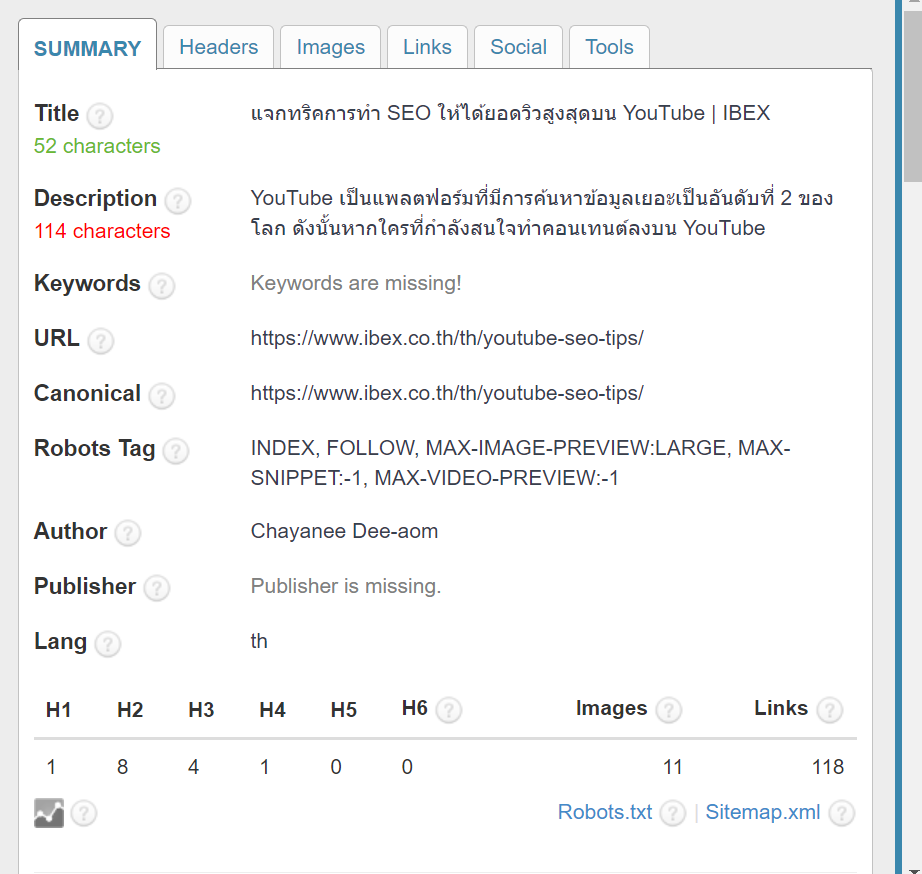Click the H4 column header
922x874 pixels.
pyautogui.click(x=272, y=710)
